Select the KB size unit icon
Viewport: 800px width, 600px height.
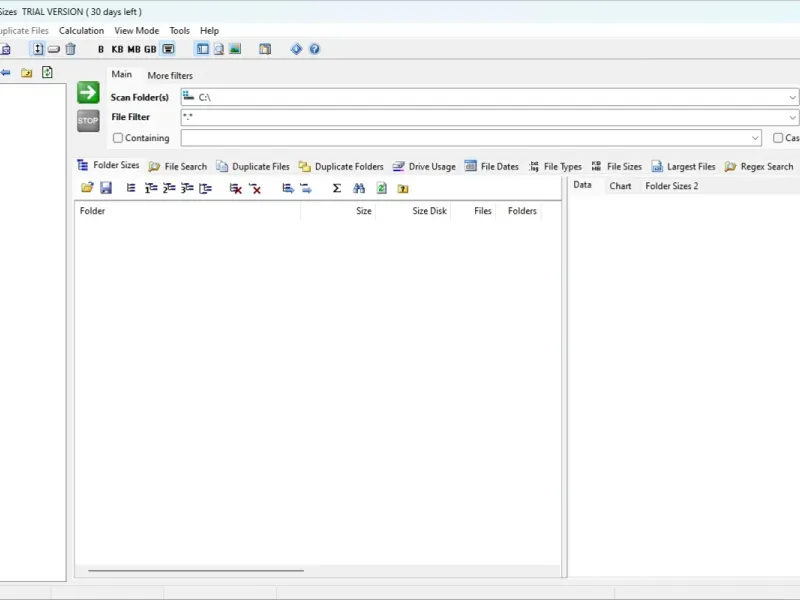click(x=117, y=49)
